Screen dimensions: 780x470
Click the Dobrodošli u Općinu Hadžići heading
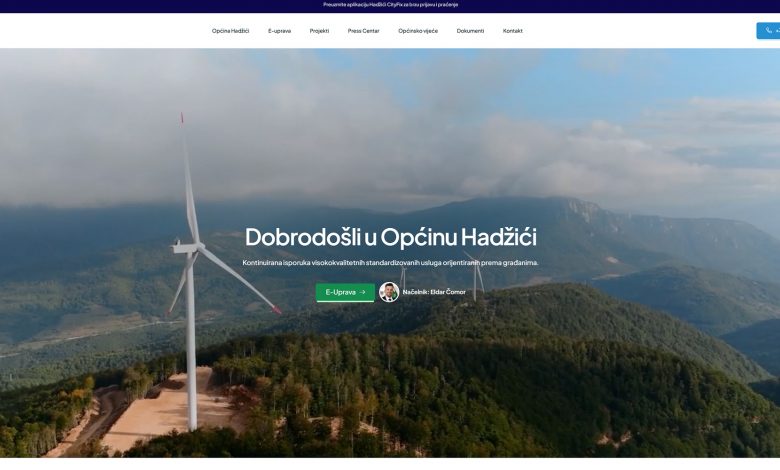[x=390, y=238]
